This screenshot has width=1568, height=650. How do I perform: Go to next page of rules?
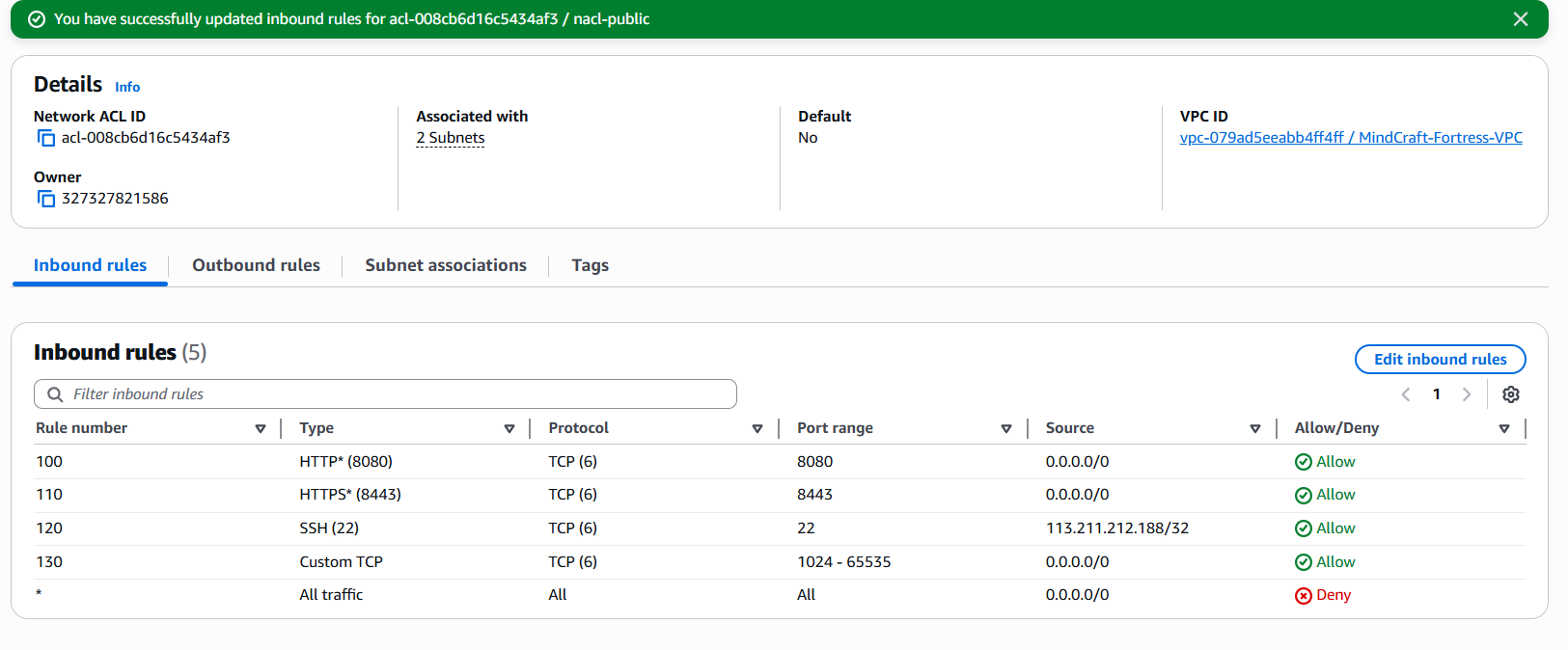pos(1467,394)
